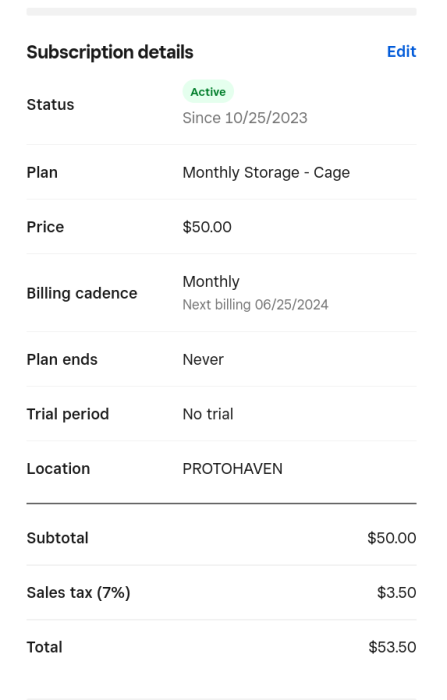Click the Trial period label
The height and width of the screenshot is (700, 447).
pos(68,414)
